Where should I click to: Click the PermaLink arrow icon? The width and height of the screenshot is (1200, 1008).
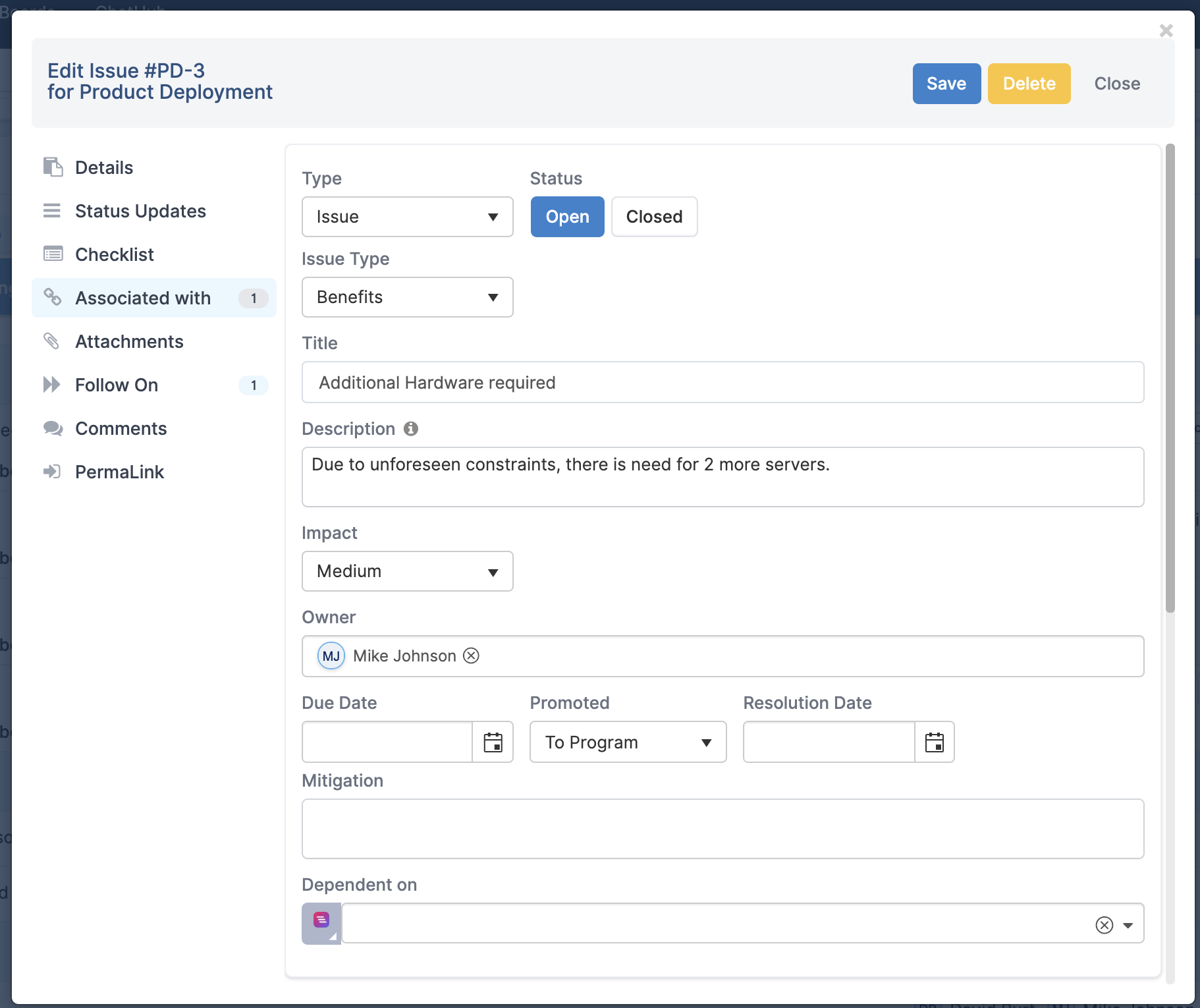52,471
